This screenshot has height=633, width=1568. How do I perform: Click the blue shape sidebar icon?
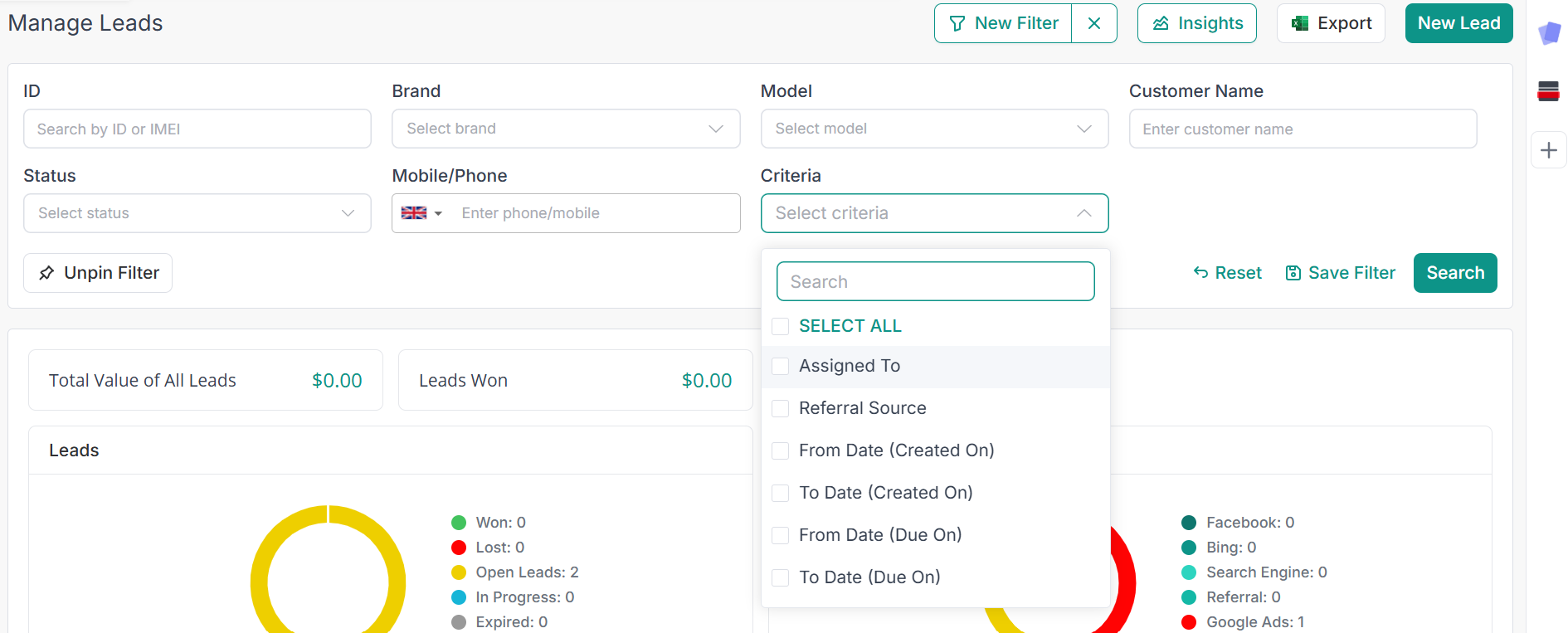[x=1549, y=34]
